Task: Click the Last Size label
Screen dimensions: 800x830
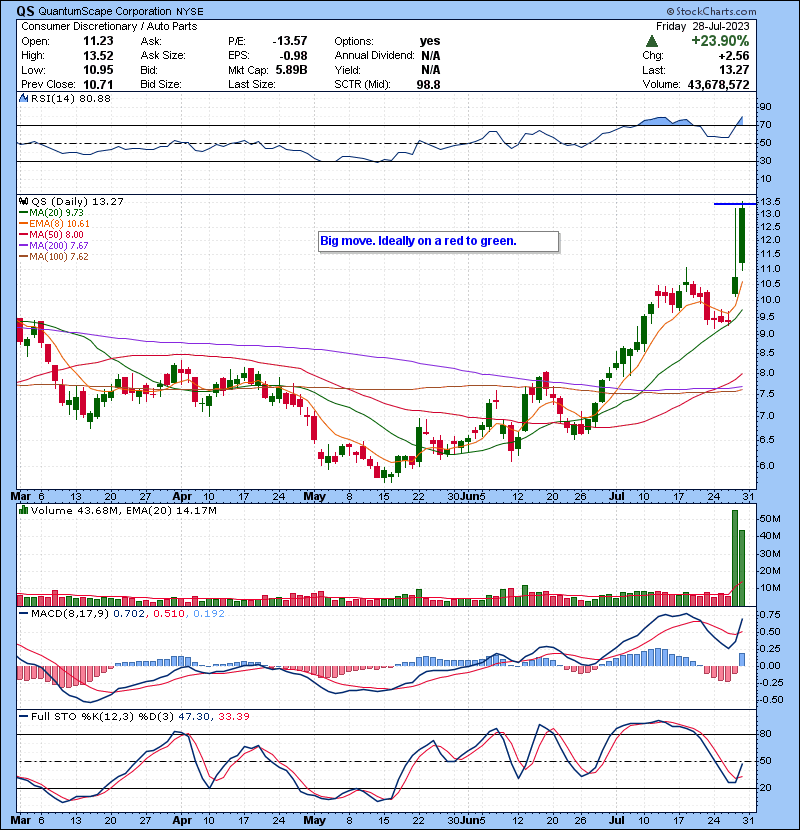Action: (251, 84)
